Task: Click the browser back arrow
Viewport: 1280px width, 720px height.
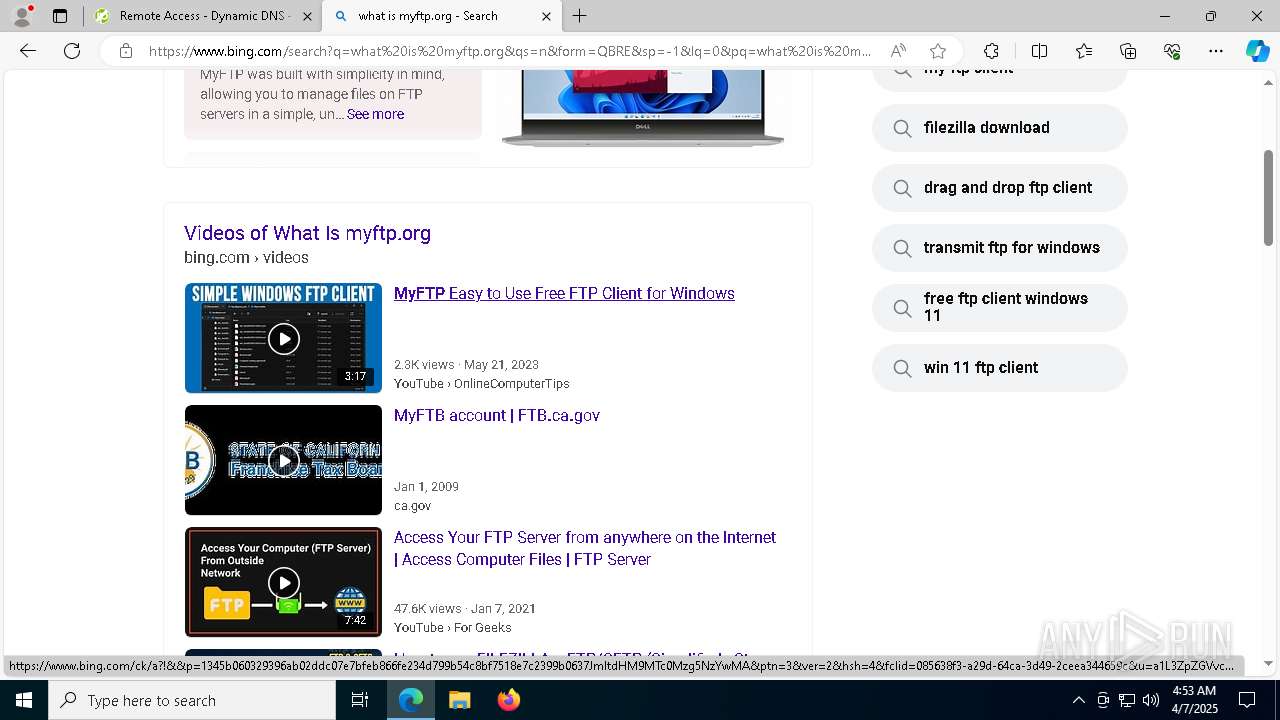Action: (28, 51)
